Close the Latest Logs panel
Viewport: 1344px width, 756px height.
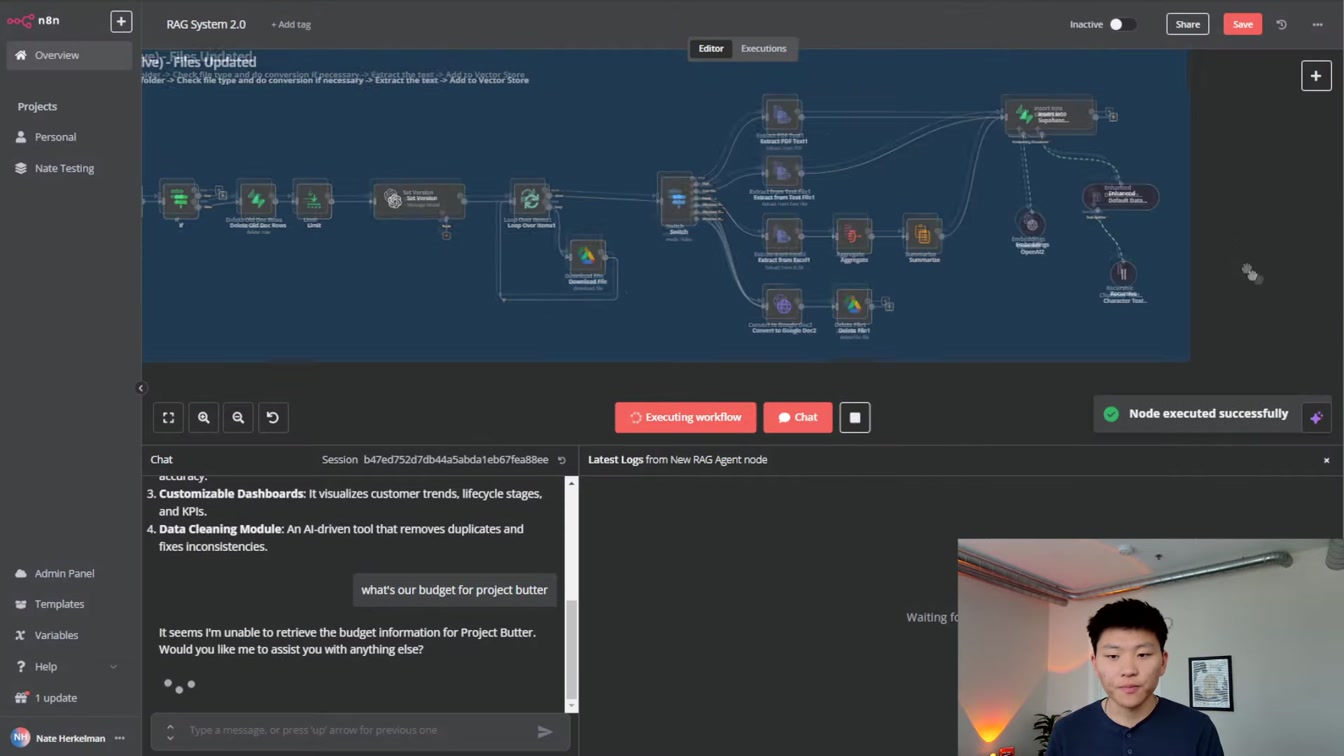click(x=1327, y=460)
